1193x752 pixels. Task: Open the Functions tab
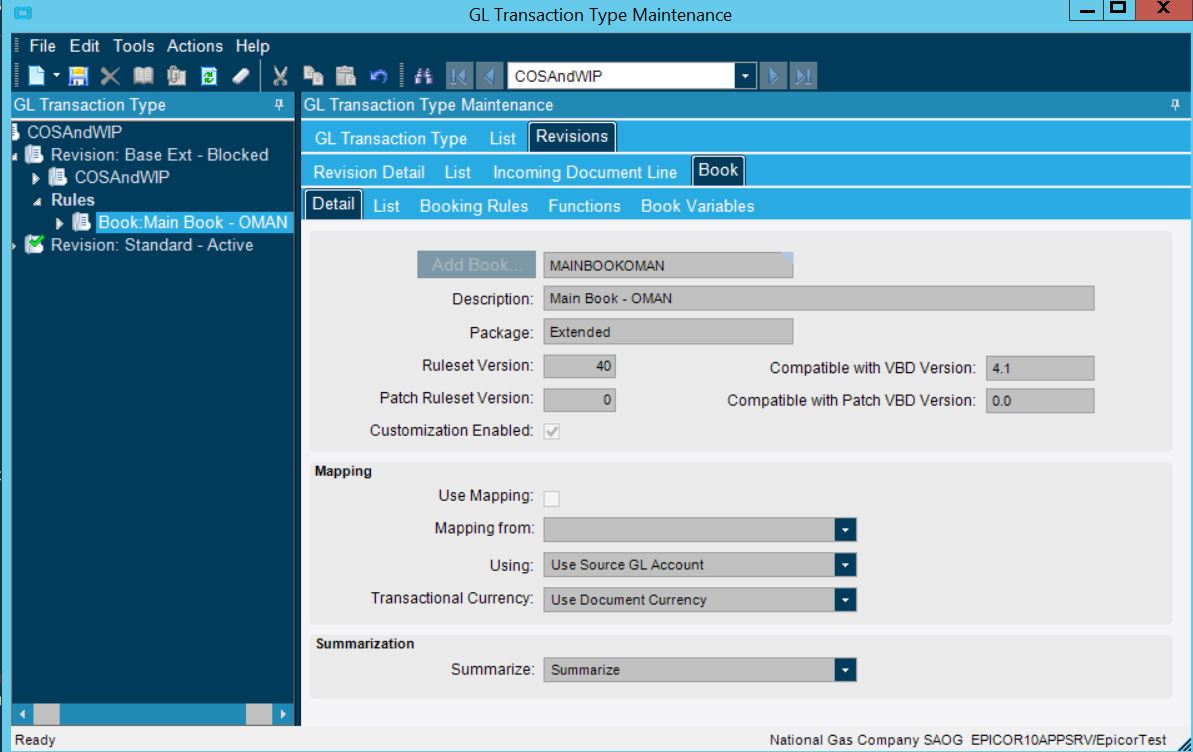point(584,206)
